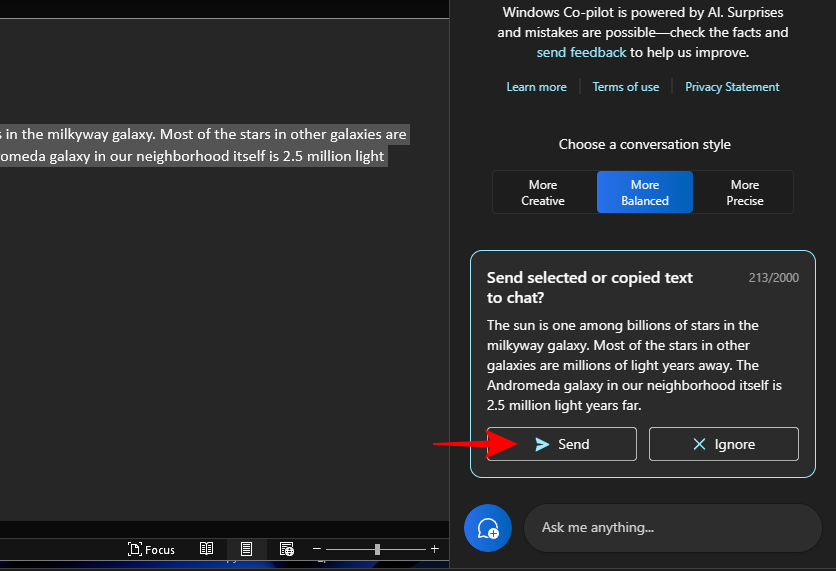Screen dimensions: 836x571
Task: Enable Word Focus mode
Action: [151, 549]
